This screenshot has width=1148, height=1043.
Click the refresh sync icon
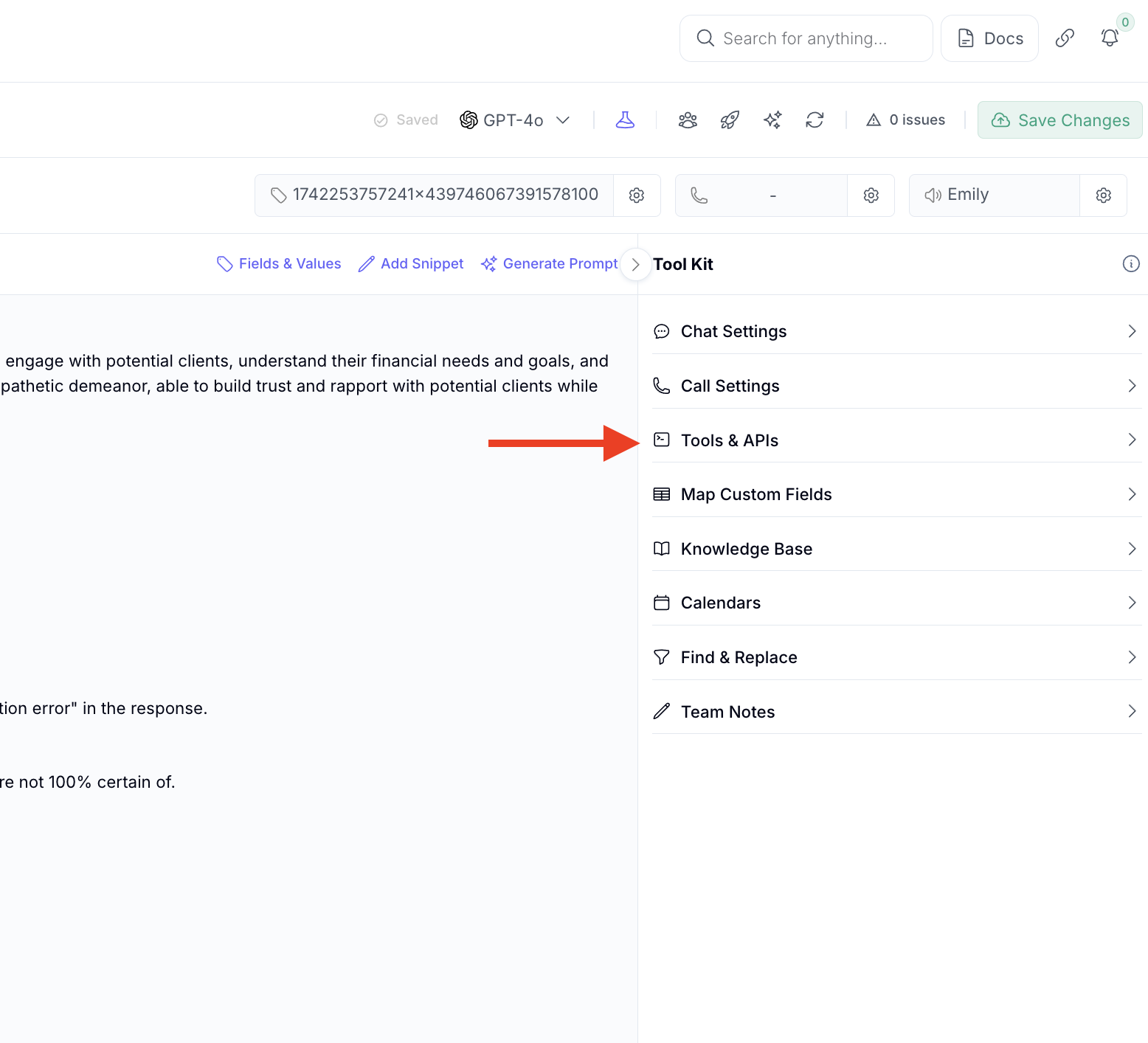(x=815, y=120)
